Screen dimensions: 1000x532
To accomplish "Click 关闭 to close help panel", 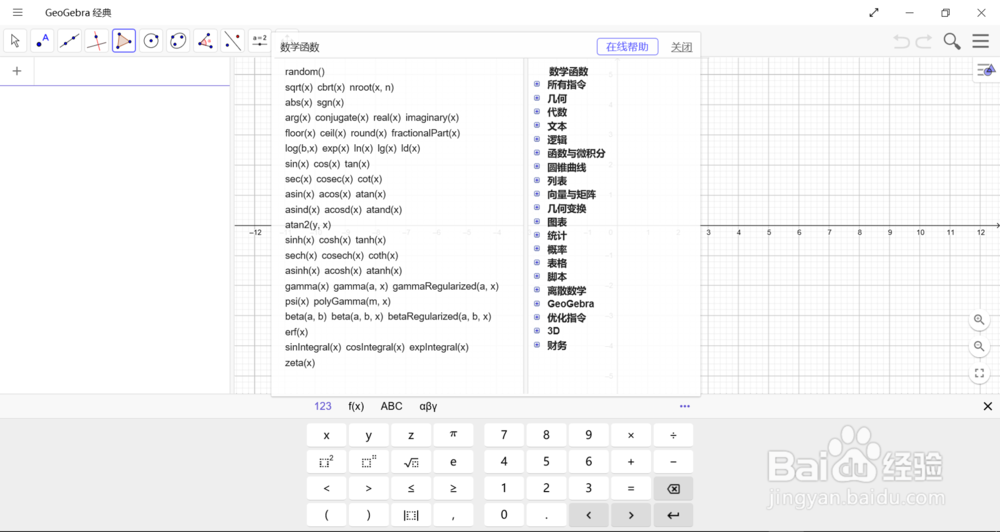I will click(x=682, y=47).
